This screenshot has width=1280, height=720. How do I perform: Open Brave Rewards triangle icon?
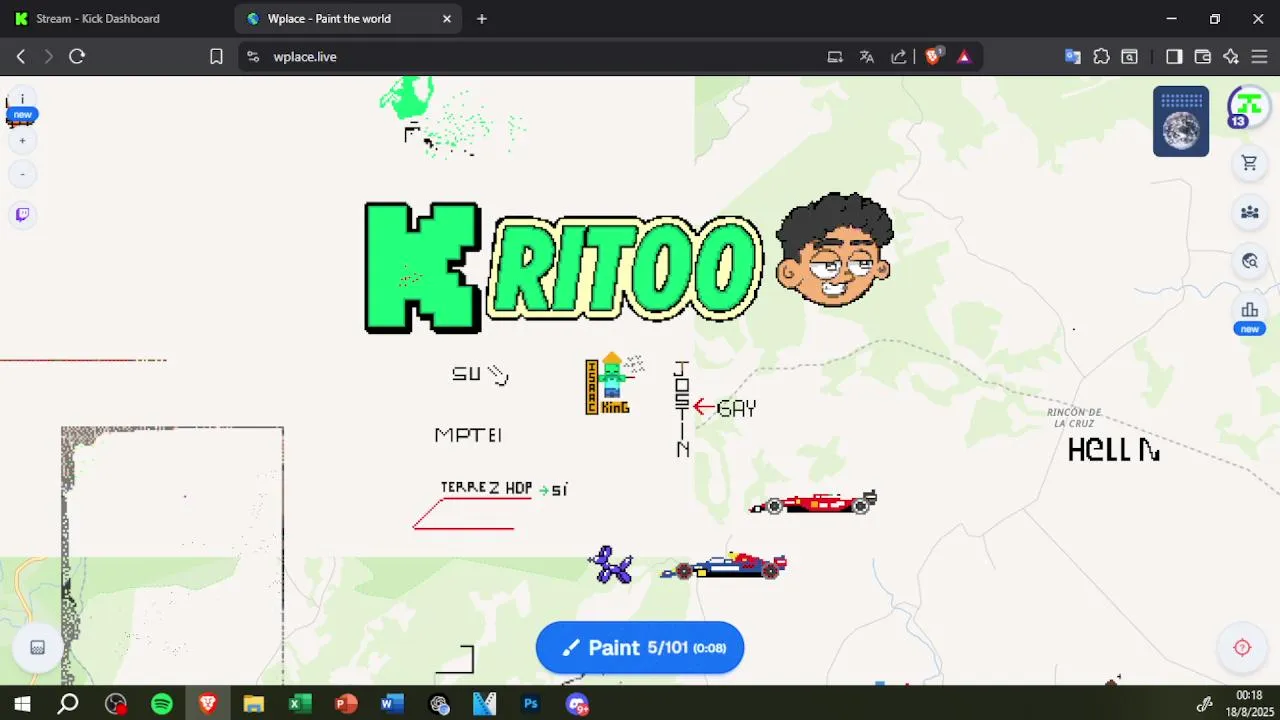964,57
